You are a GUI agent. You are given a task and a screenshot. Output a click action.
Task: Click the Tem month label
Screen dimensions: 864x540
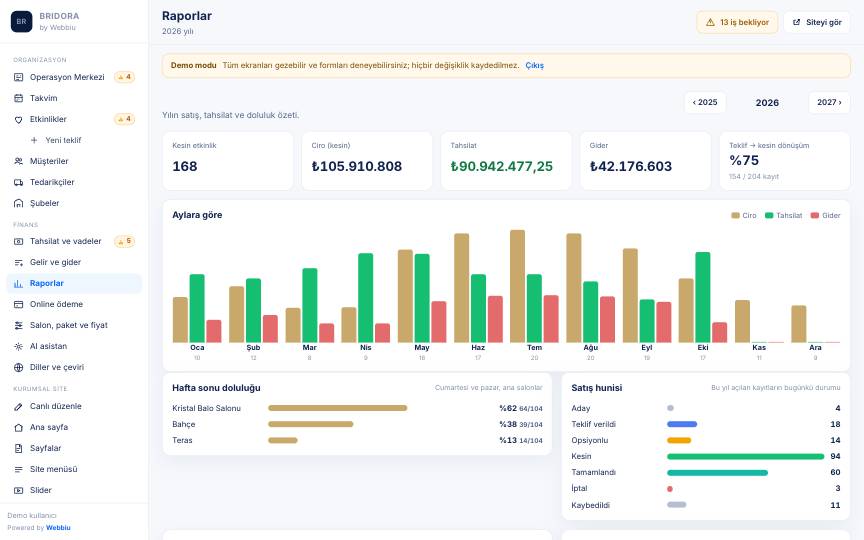pos(534,348)
